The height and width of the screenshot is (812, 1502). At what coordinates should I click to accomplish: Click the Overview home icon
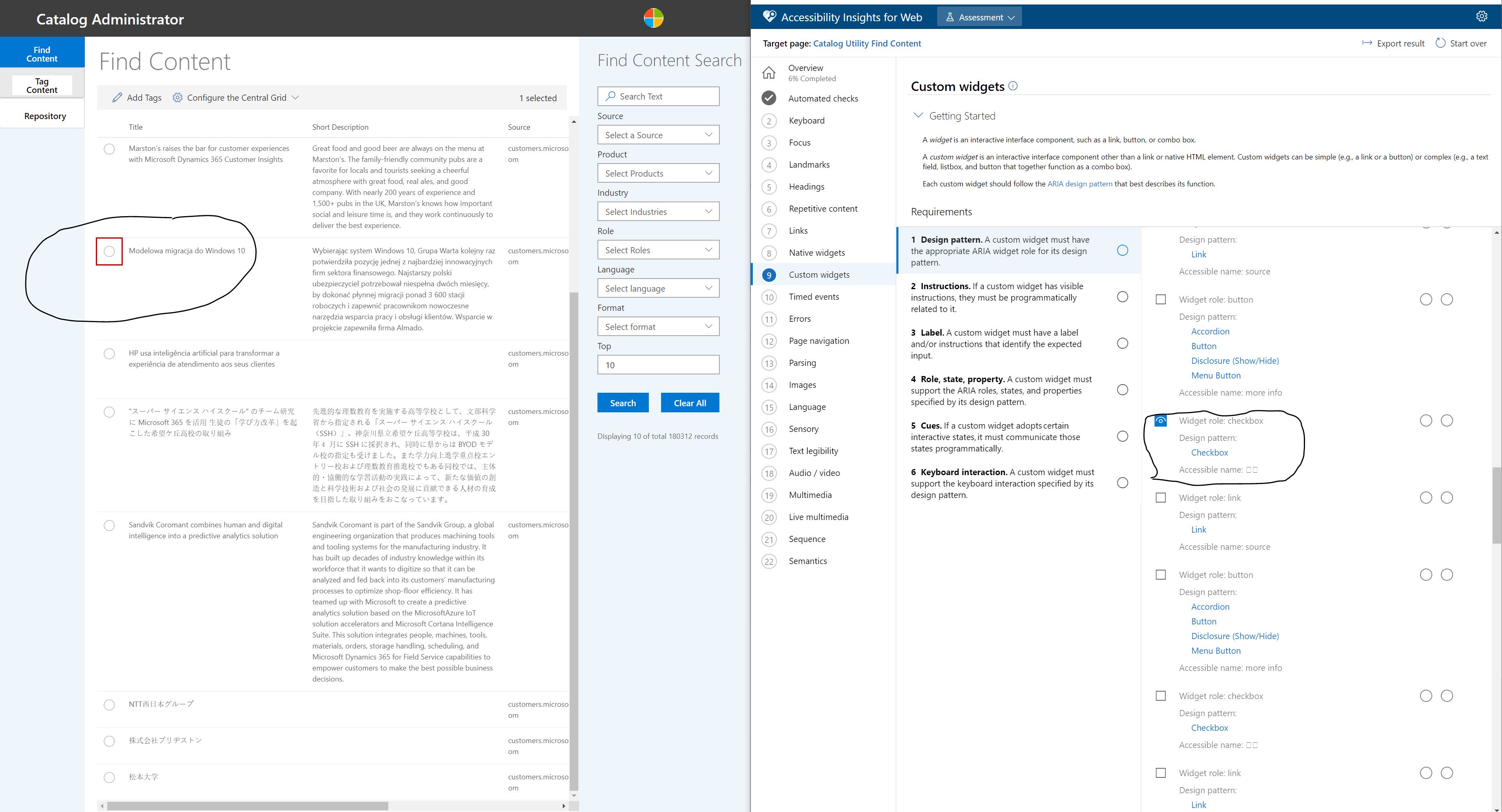769,72
